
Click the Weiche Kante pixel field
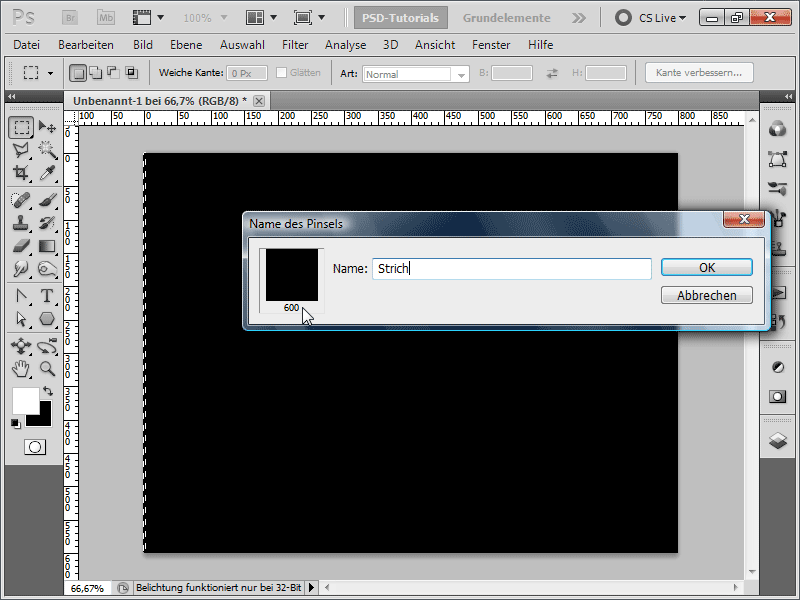tap(247, 73)
